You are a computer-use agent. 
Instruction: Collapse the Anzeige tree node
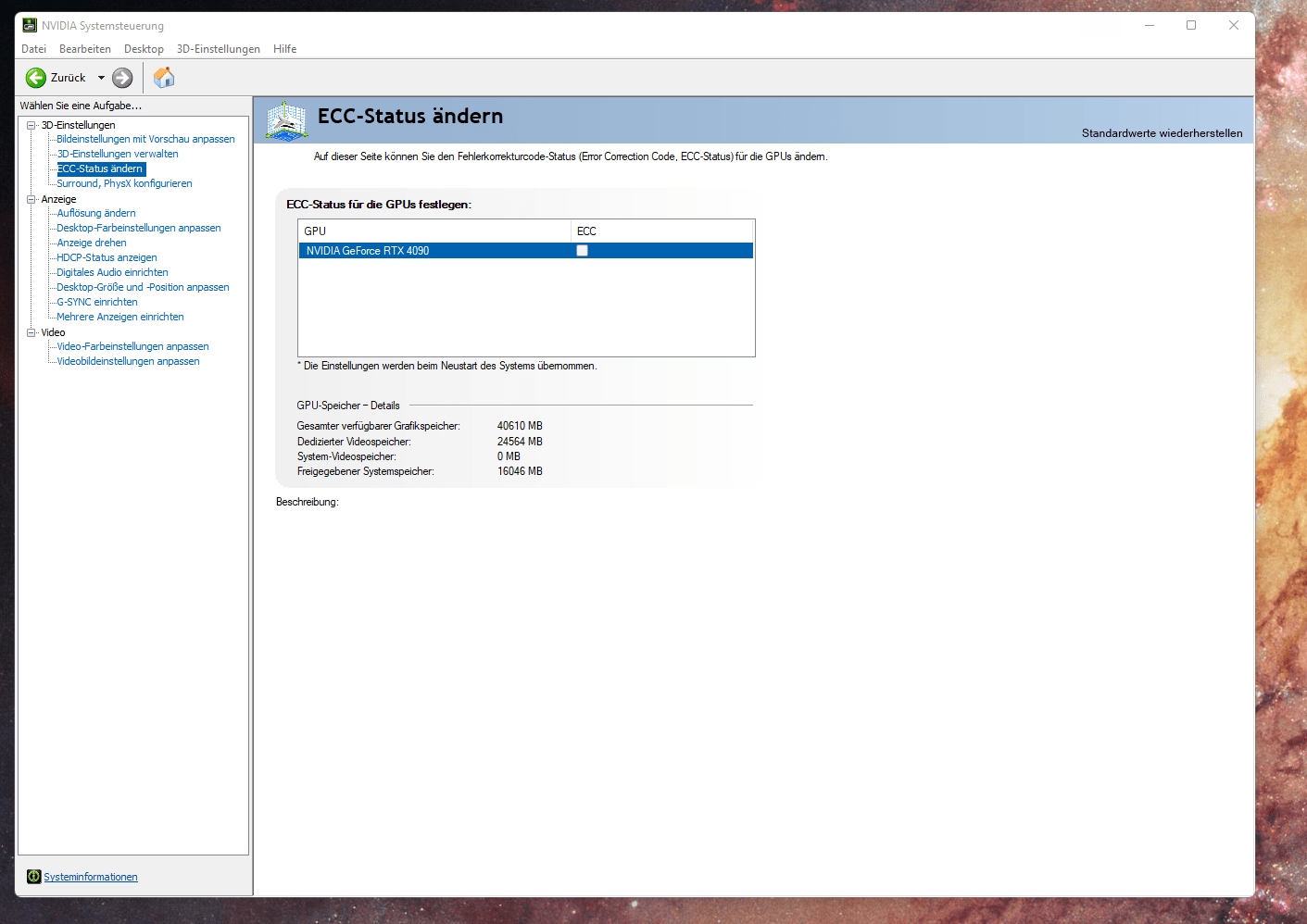click(x=31, y=199)
